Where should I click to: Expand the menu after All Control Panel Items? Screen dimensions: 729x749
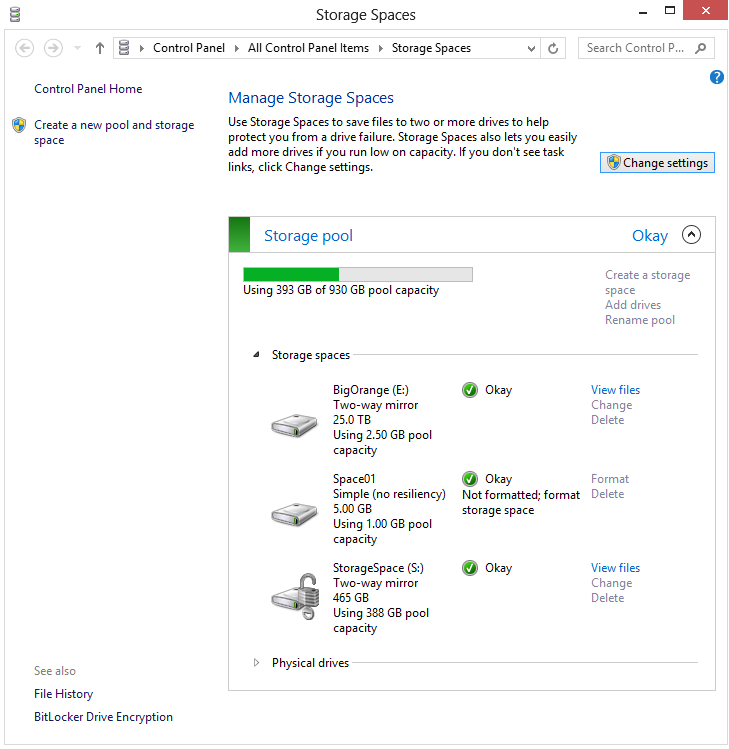pos(381,48)
